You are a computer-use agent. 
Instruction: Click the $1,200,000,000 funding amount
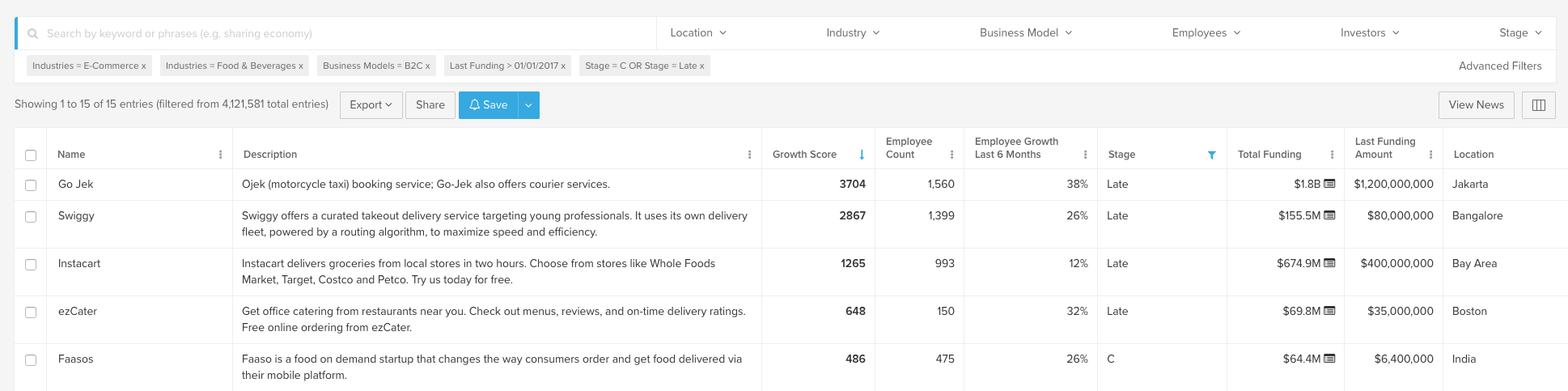(1393, 185)
